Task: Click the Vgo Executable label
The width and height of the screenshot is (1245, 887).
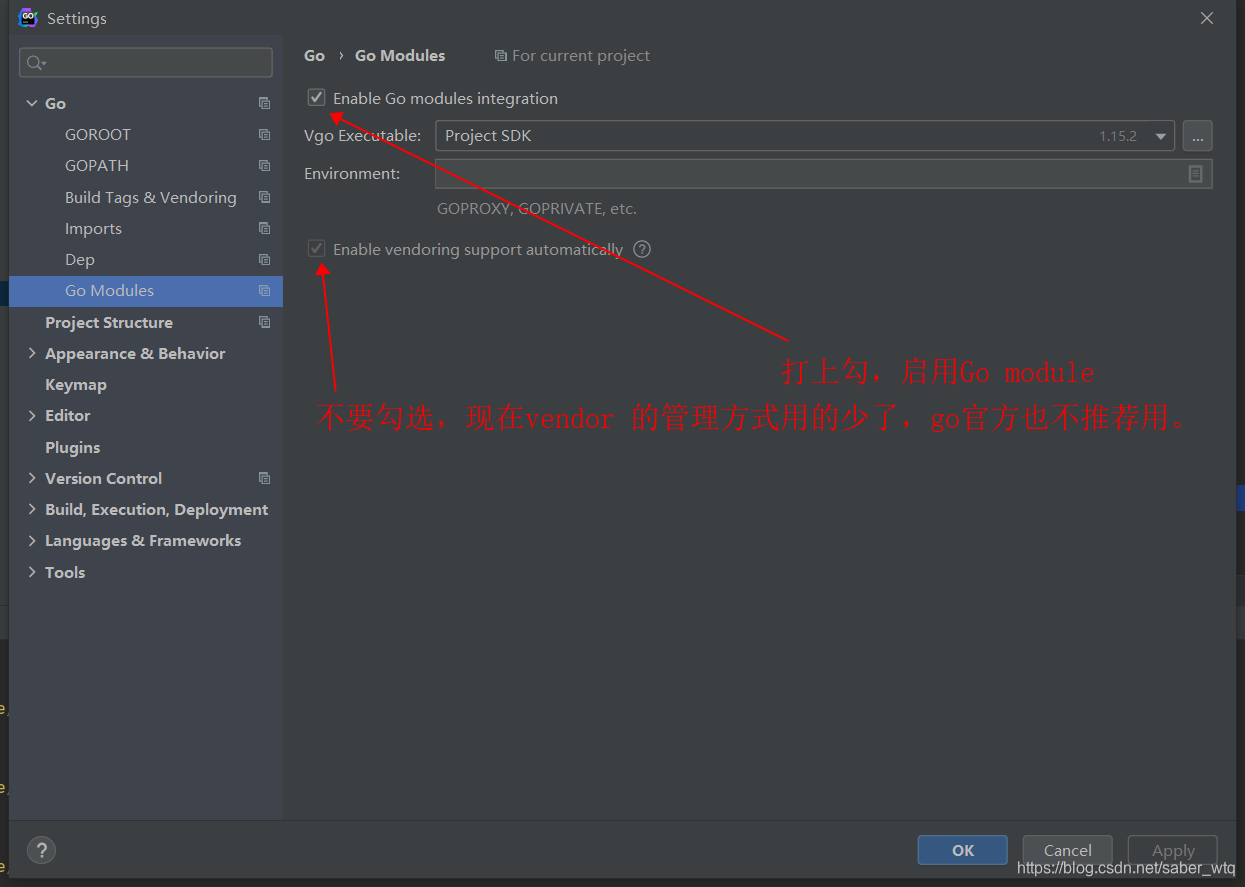Action: pyautogui.click(x=363, y=136)
